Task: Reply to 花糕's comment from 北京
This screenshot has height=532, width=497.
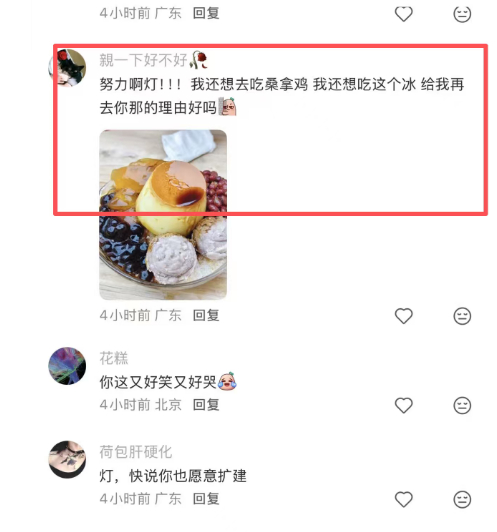Action: [x=206, y=405]
